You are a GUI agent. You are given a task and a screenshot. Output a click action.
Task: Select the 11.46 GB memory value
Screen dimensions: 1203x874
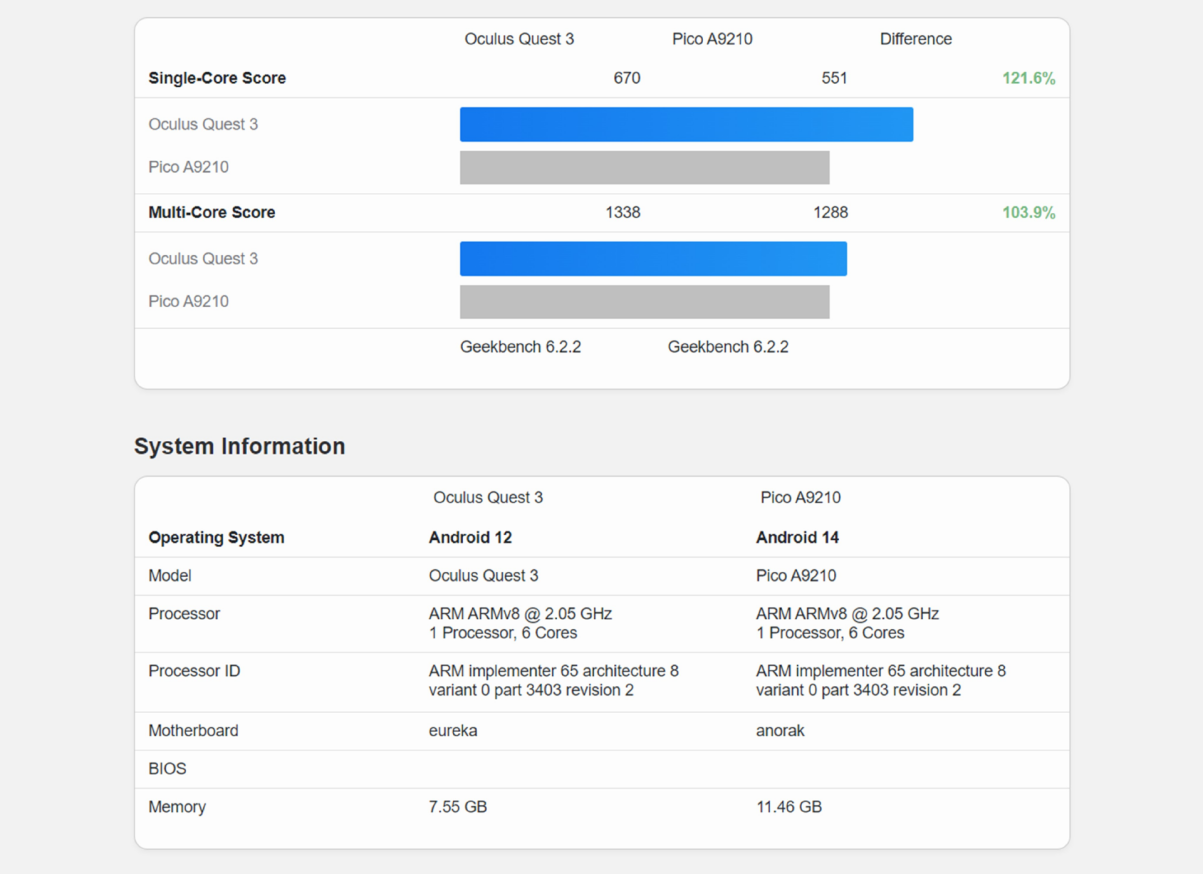click(789, 806)
